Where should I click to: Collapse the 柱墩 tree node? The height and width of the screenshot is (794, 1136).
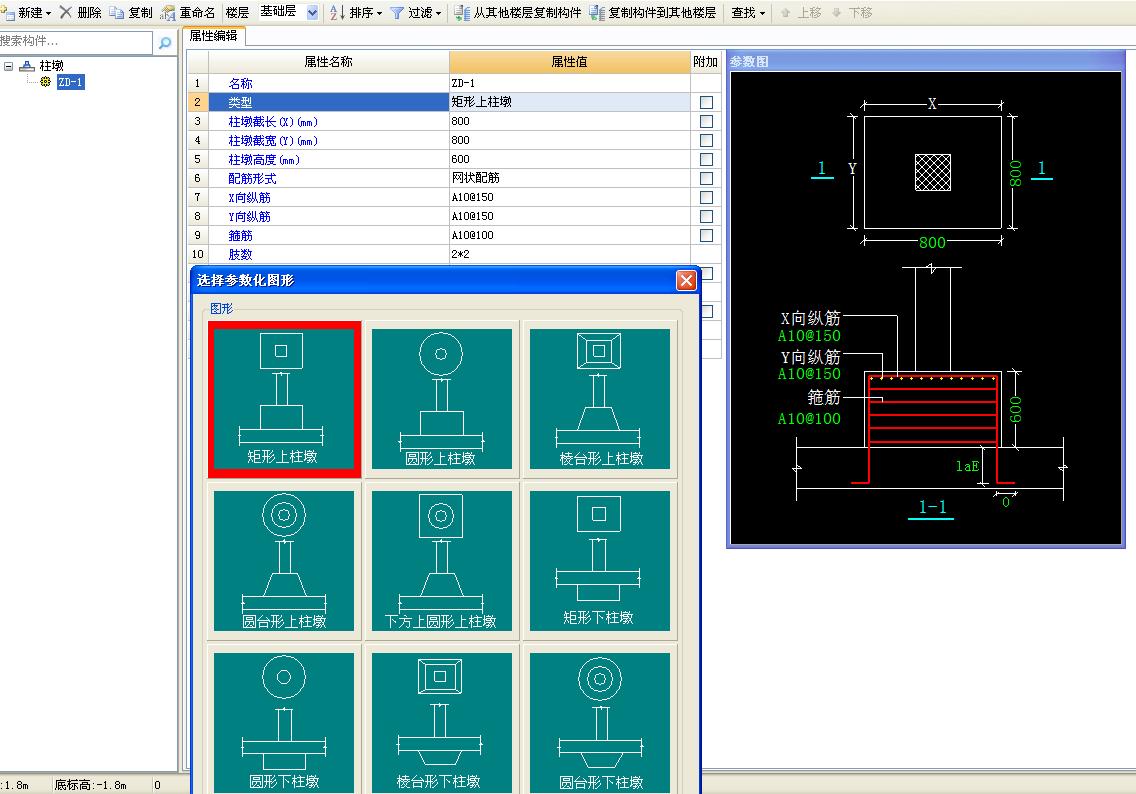tap(9, 66)
